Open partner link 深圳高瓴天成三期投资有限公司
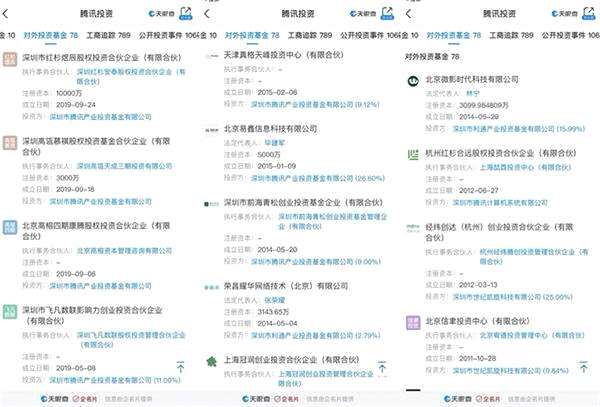The width and height of the screenshot is (600, 407). tap(124, 166)
